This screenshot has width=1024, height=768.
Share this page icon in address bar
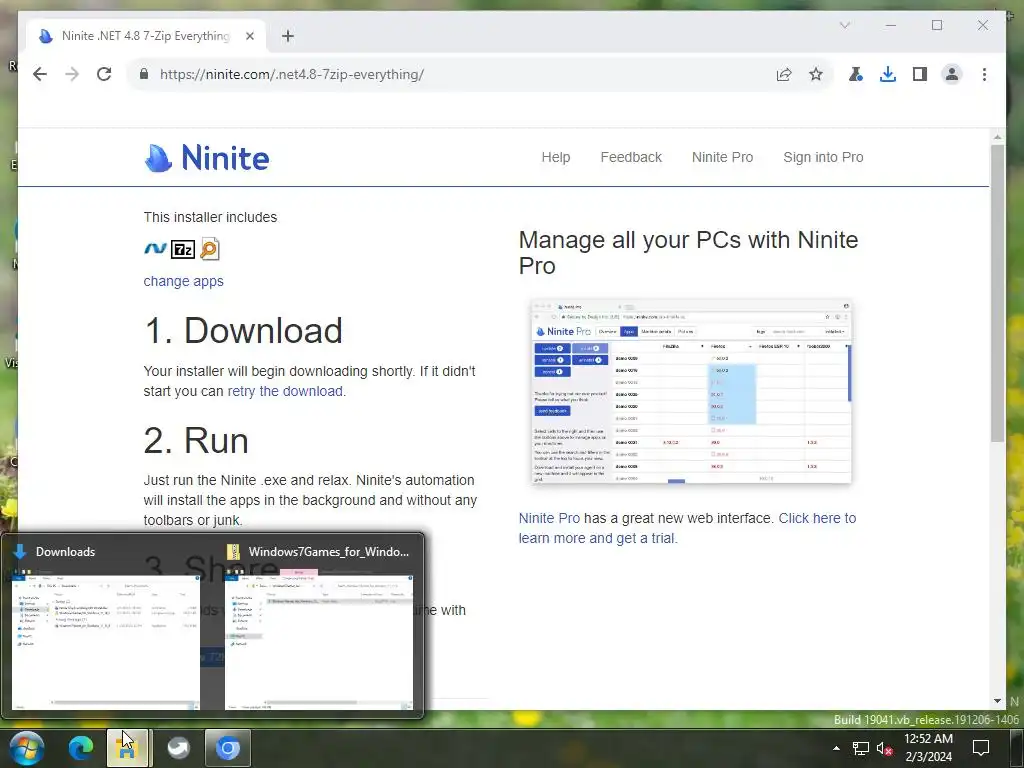(x=784, y=74)
